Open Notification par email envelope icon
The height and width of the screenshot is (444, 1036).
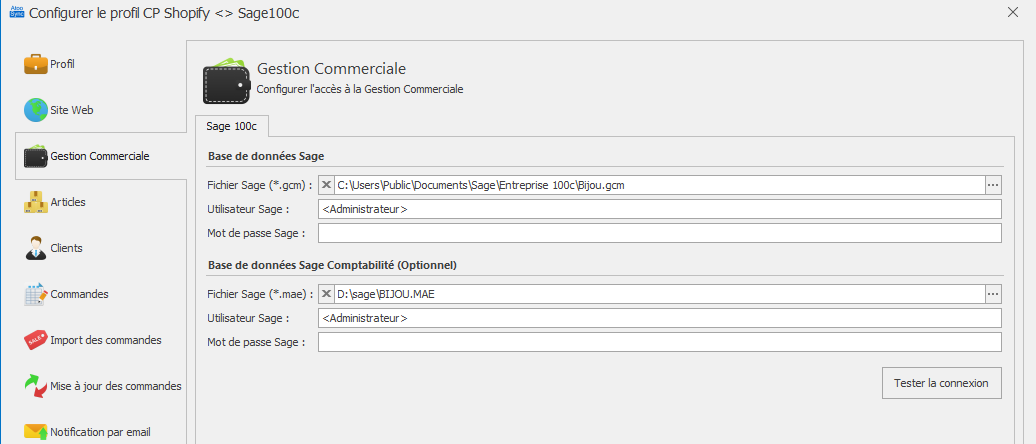(x=36, y=432)
